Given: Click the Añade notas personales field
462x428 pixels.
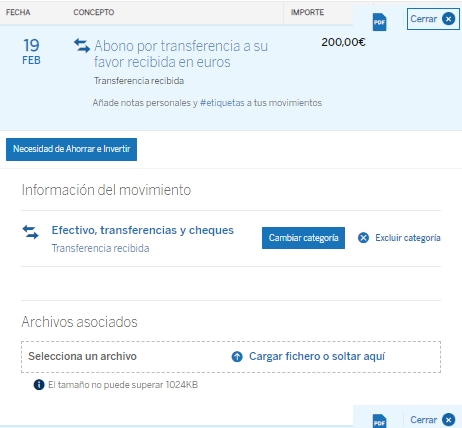Looking at the screenshot, I should (x=207, y=103).
